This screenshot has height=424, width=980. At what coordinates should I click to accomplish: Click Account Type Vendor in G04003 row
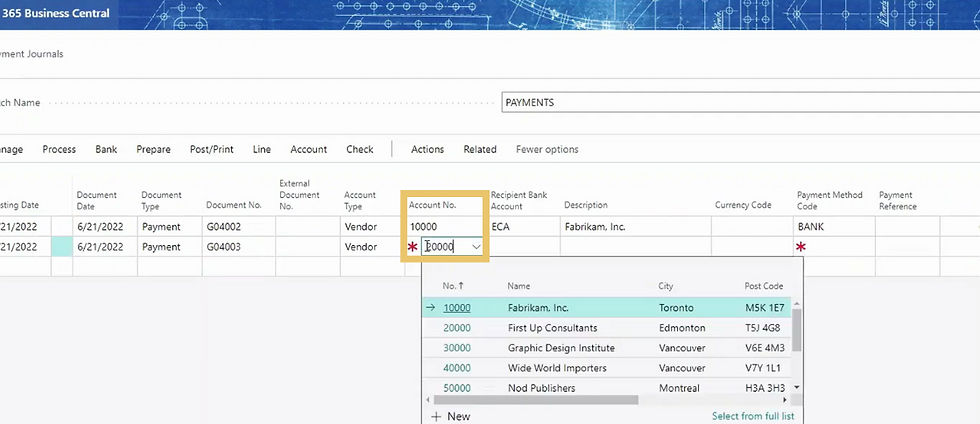pyautogui.click(x=372, y=246)
